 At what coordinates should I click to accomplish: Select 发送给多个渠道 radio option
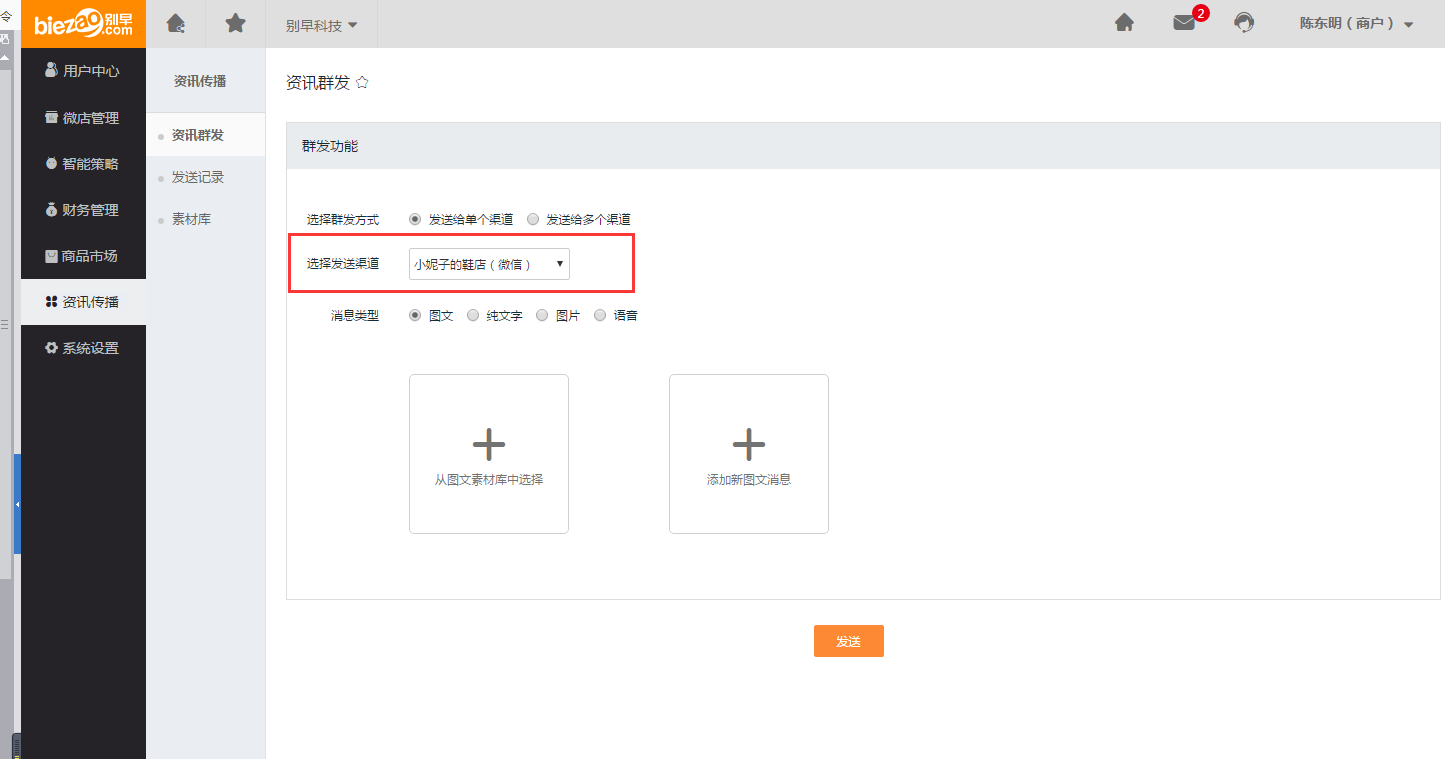point(533,219)
